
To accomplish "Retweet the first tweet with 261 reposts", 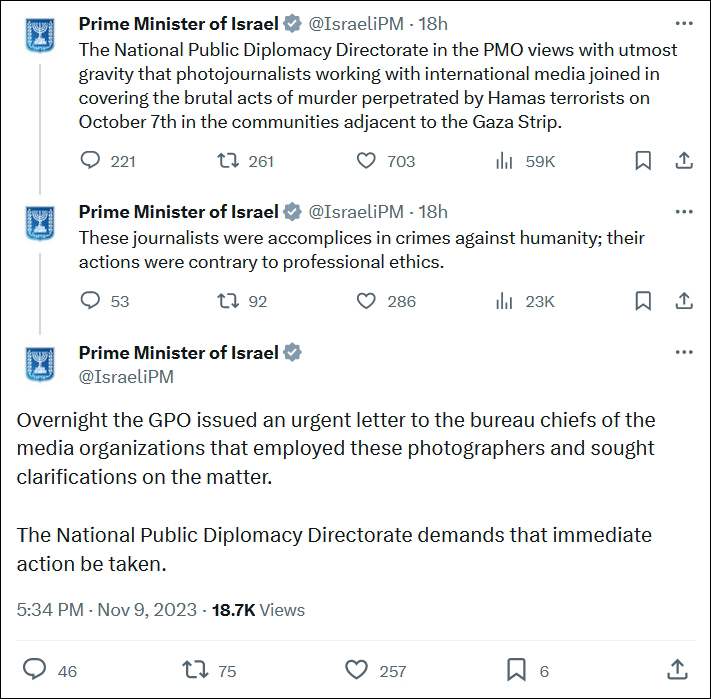I will click(227, 161).
